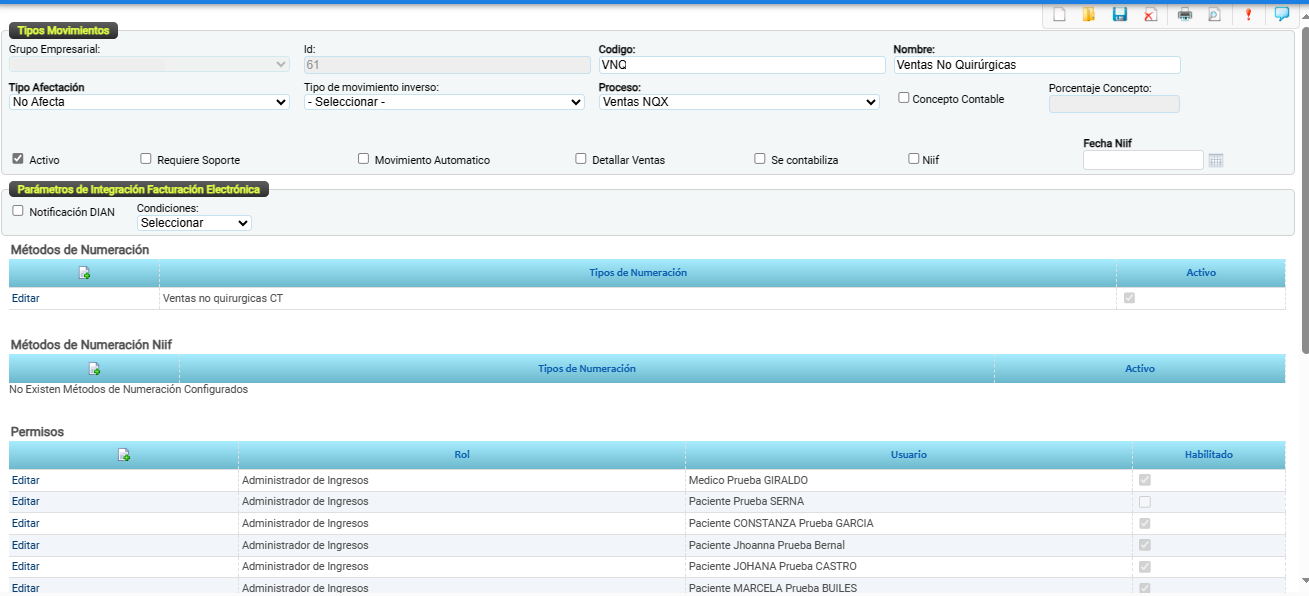Add a new row in Permisos table
This screenshot has height=596, width=1309.
tap(124, 455)
